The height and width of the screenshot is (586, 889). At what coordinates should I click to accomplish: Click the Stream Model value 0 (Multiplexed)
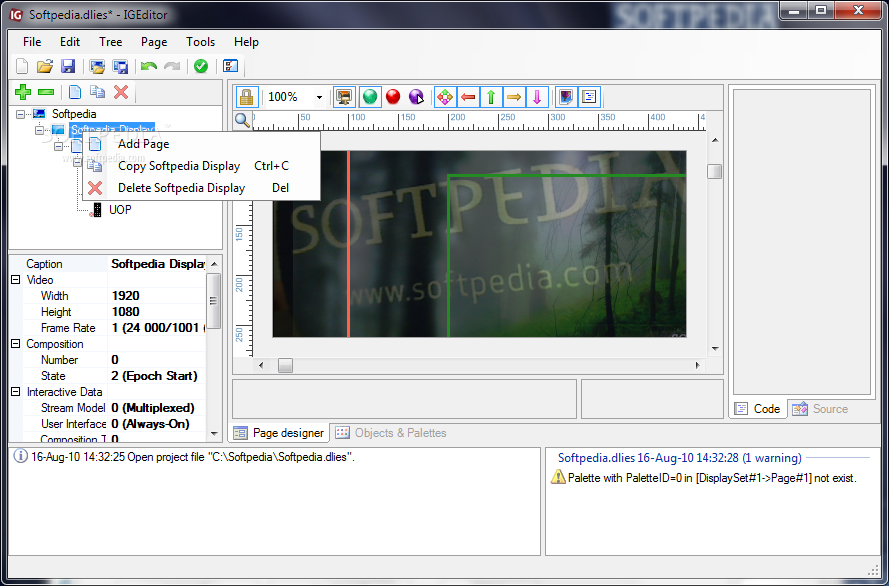point(157,408)
